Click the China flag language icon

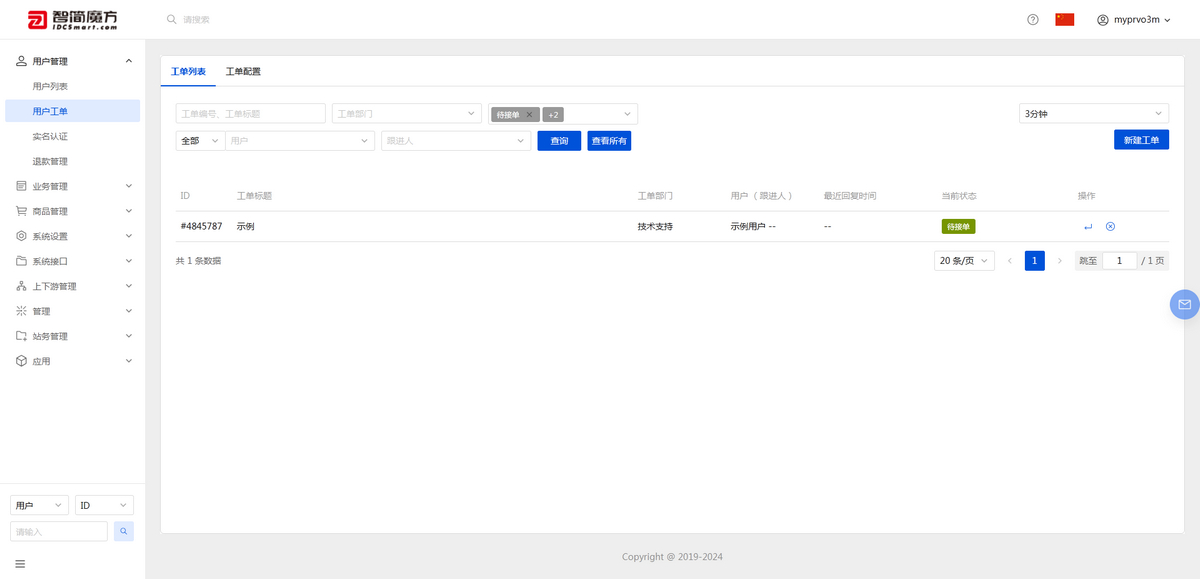[x=1064, y=20]
